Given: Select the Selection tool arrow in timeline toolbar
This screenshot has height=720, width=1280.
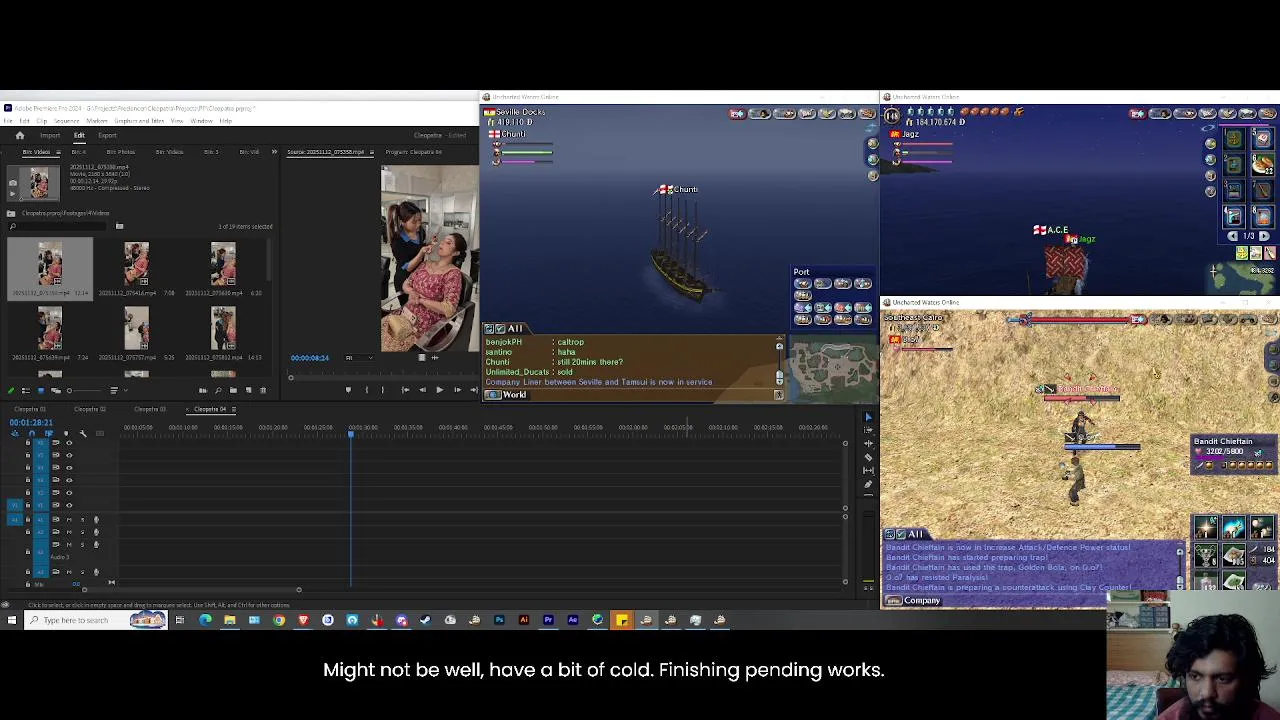Looking at the screenshot, I should pyautogui.click(x=868, y=418).
